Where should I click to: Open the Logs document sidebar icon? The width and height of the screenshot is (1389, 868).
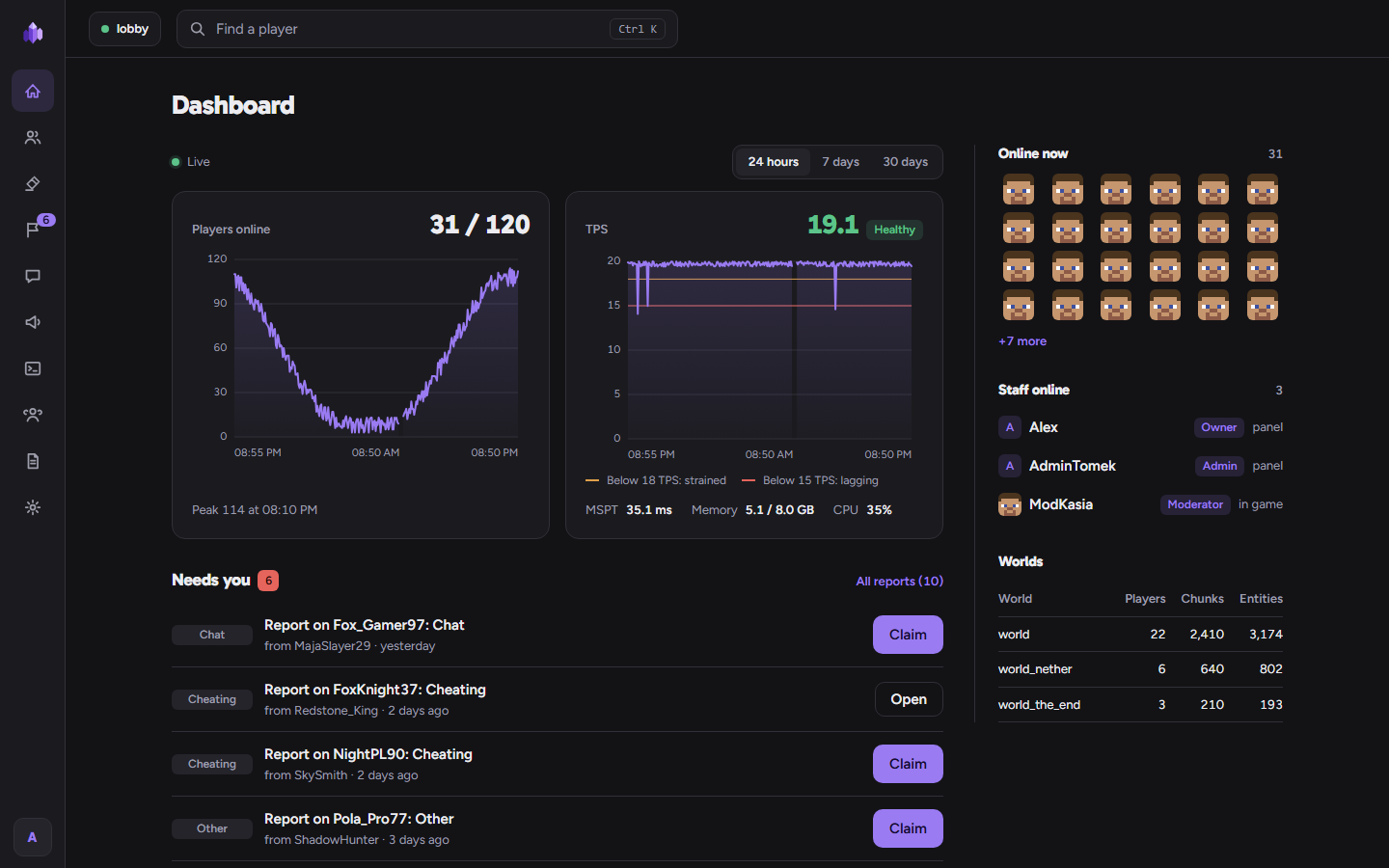pyautogui.click(x=33, y=461)
